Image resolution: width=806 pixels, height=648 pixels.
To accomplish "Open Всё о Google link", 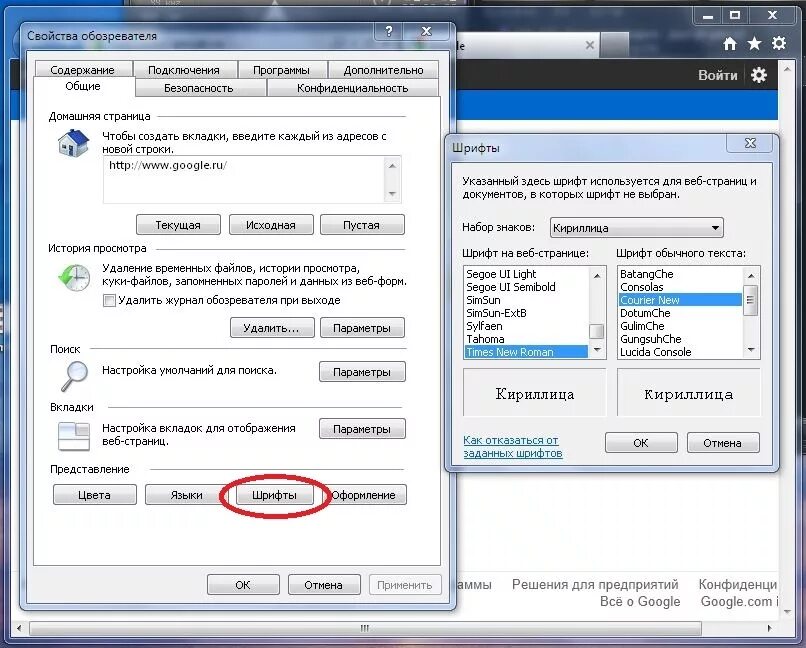I will click(x=640, y=601).
